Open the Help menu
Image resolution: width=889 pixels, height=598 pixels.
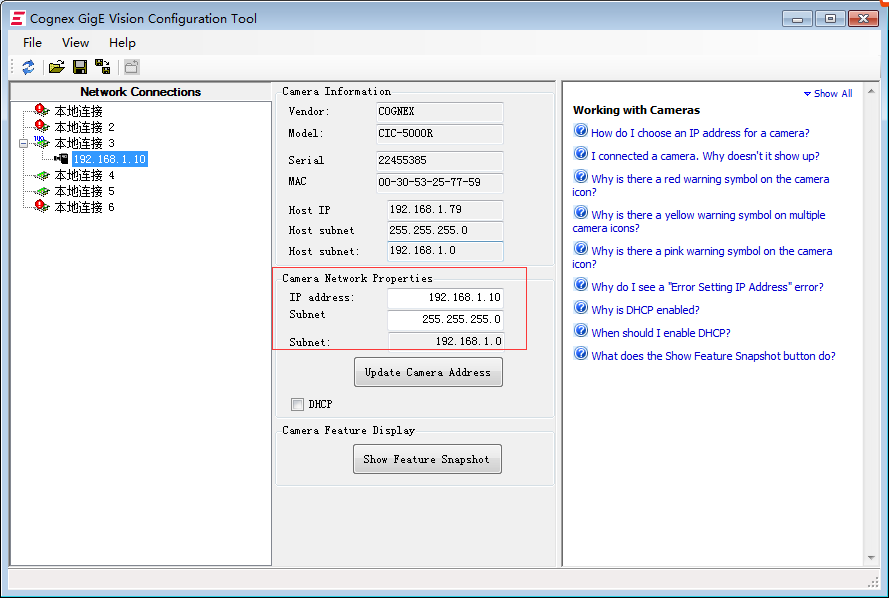[x=122, y=43]
